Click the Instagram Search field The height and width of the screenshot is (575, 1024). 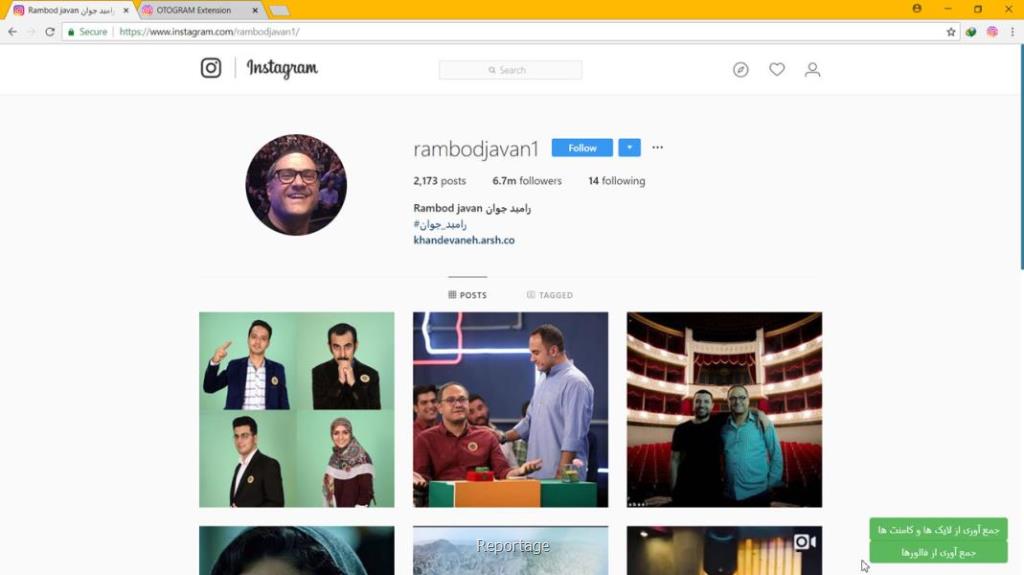[510, 70]
